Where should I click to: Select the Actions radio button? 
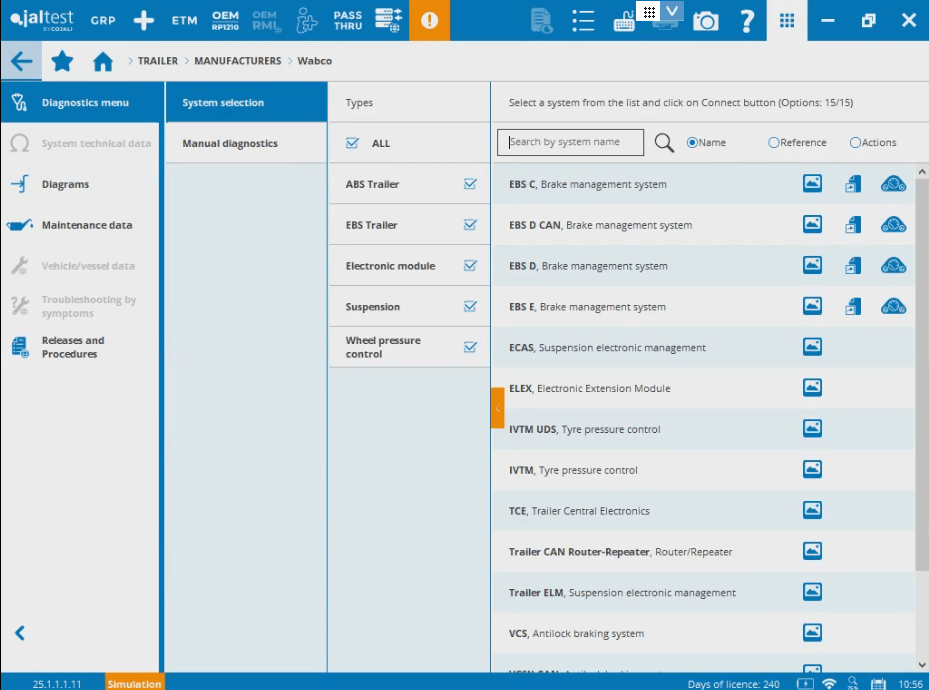pyautogui.click(x=855, y=143)
